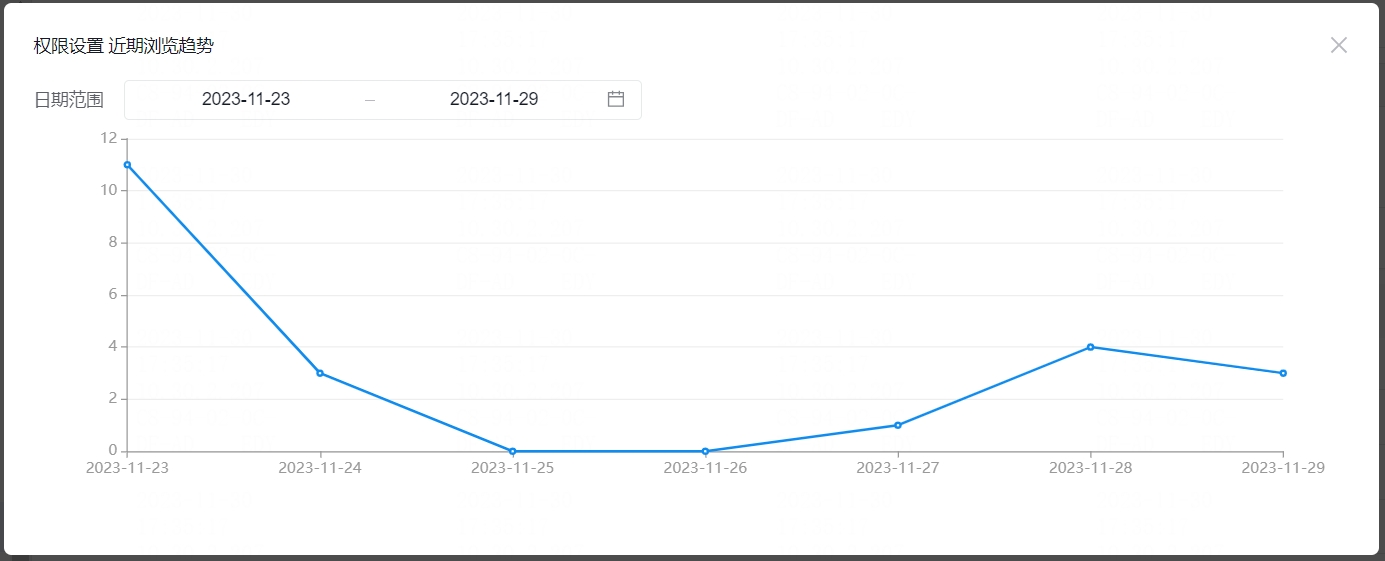Click the dash separator between dates
Screen dimensions: 1385x561
pyautogui.click(x=370, y=100)
